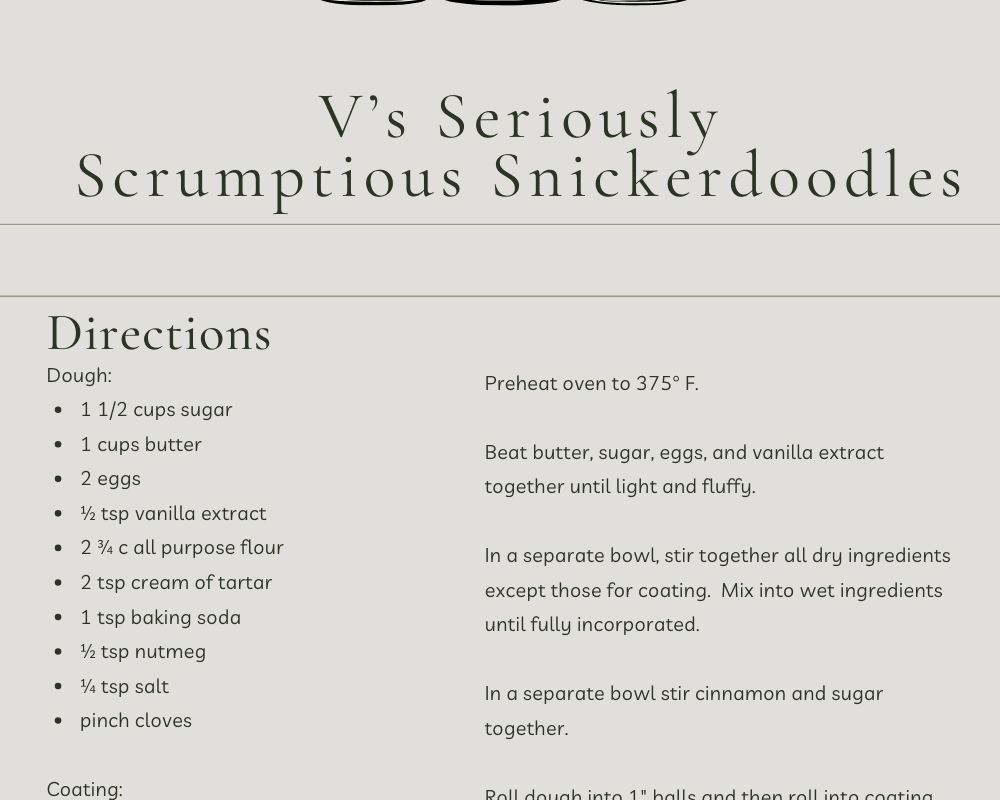Screen dimensions: 1000x800
Task: Click the 'Roll dough into 1" balls' step
Action: click(708, 793)
